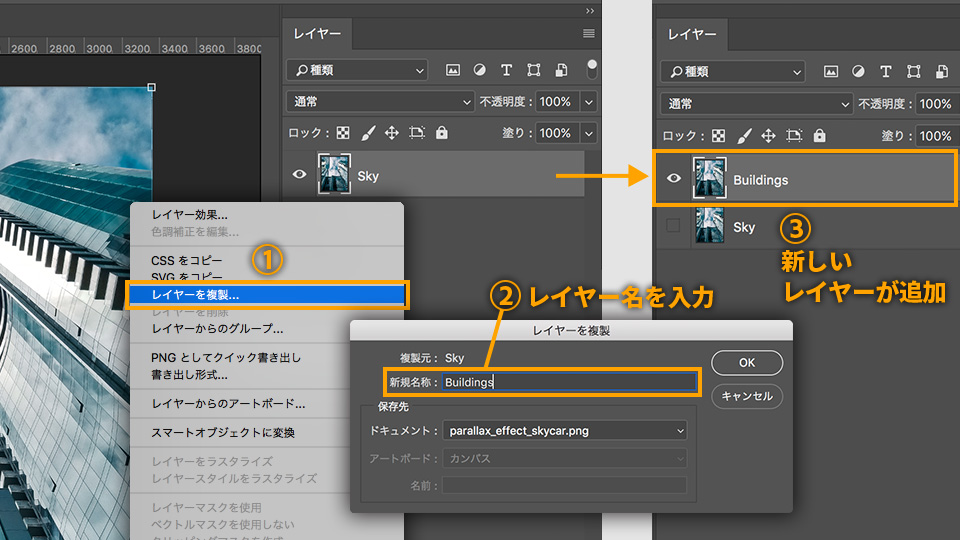Click shape layer filter icon in left panel
This screenshot has height=540, width=960.
[534, 70]
